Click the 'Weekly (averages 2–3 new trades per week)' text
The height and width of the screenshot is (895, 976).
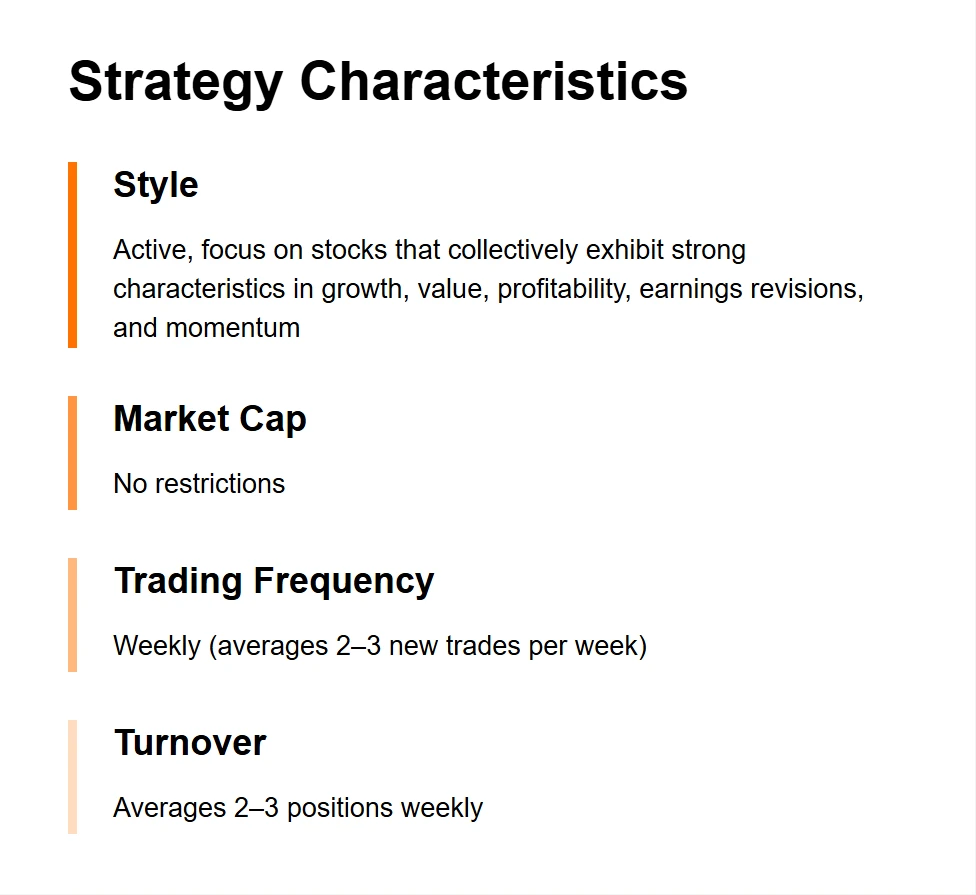[380, 645]
